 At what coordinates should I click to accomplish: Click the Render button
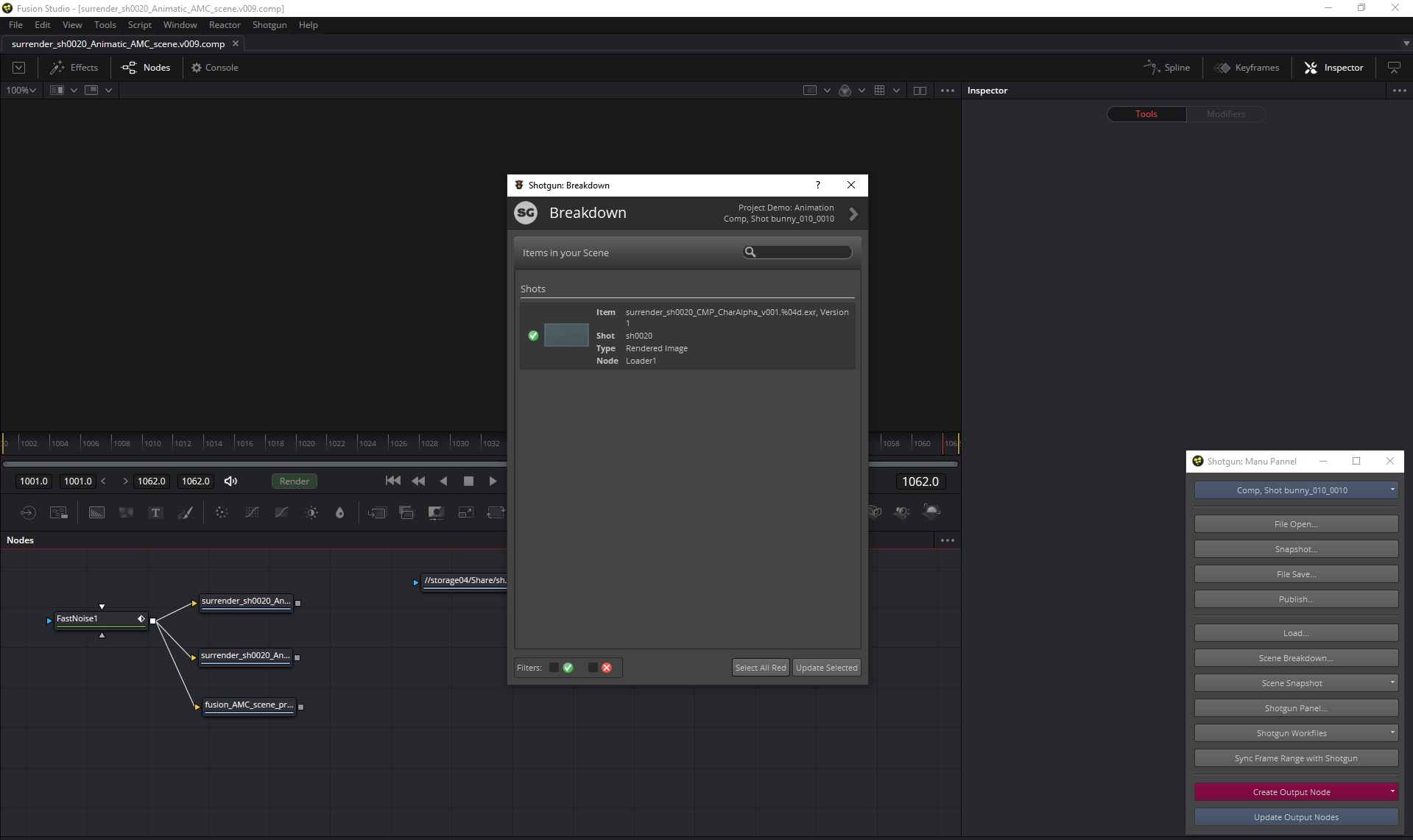click(295, 481)
